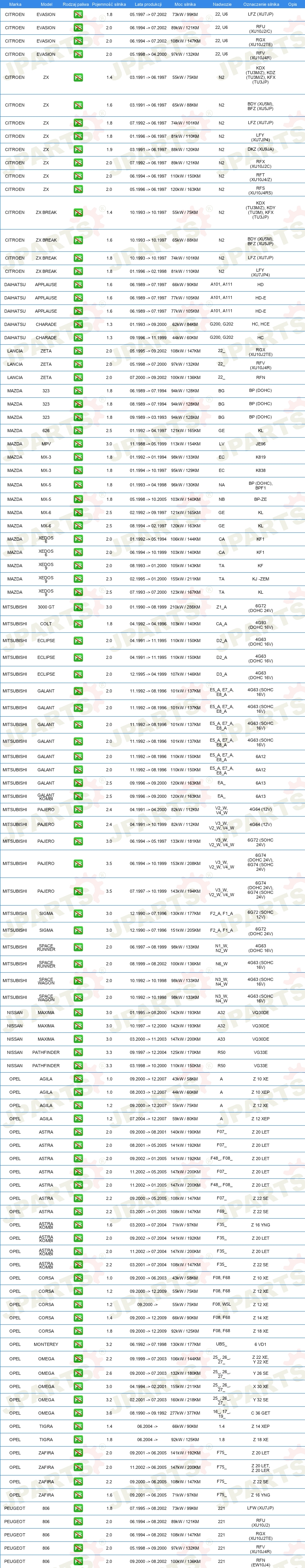Click fuel icon in Opel Zafira 1.6 row
Viewport: 305px width, 1568px height.
[x=78, y=1495]
